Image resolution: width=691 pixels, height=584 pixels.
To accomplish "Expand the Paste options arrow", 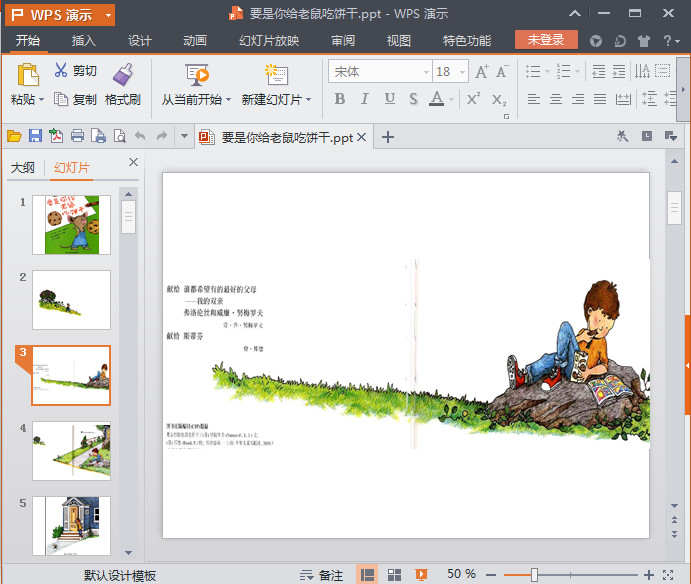I will 41,100.
